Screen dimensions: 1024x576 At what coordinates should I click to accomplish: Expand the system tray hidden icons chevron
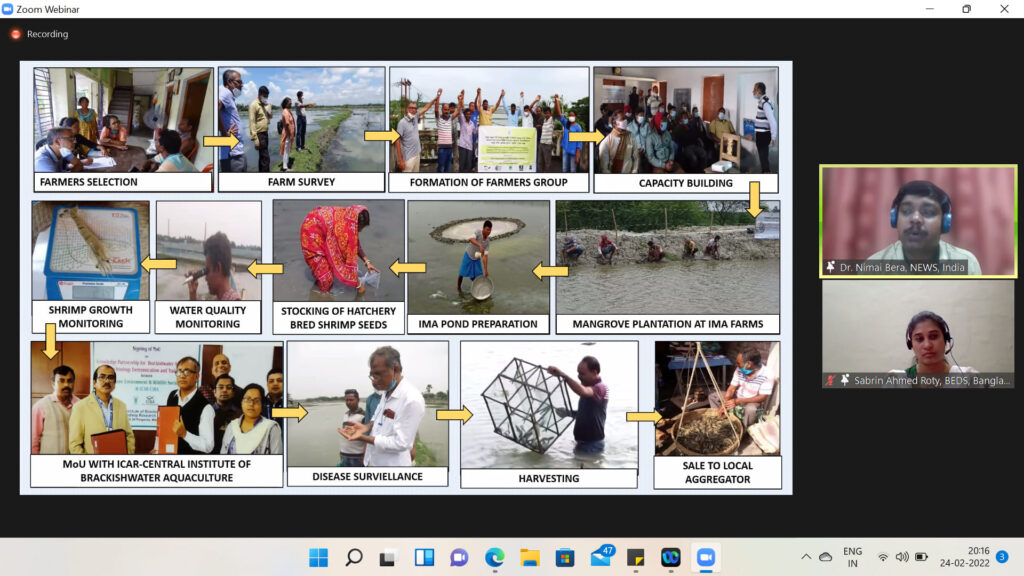click(x=806, y=557)
